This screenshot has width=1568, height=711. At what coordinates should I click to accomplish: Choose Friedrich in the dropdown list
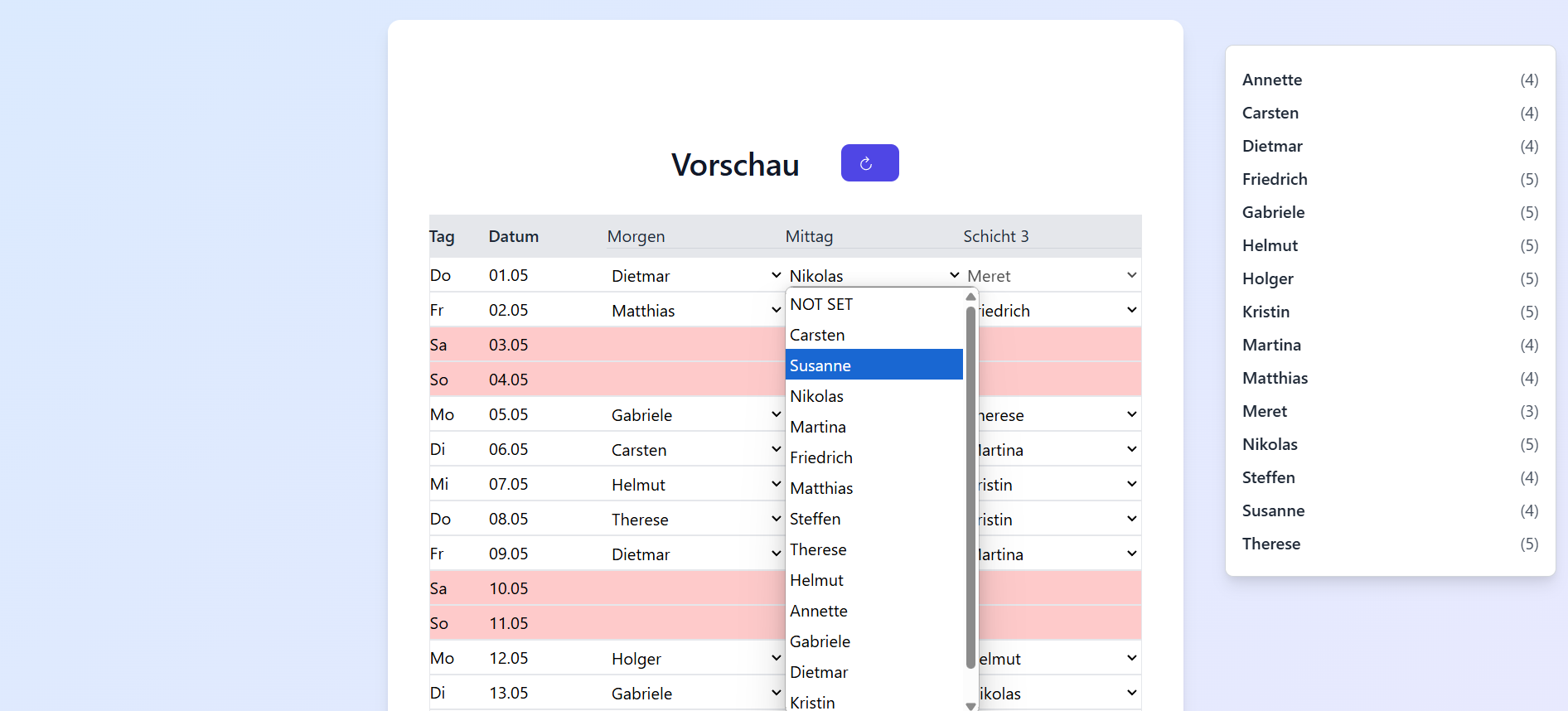click(x=874, y=457)
